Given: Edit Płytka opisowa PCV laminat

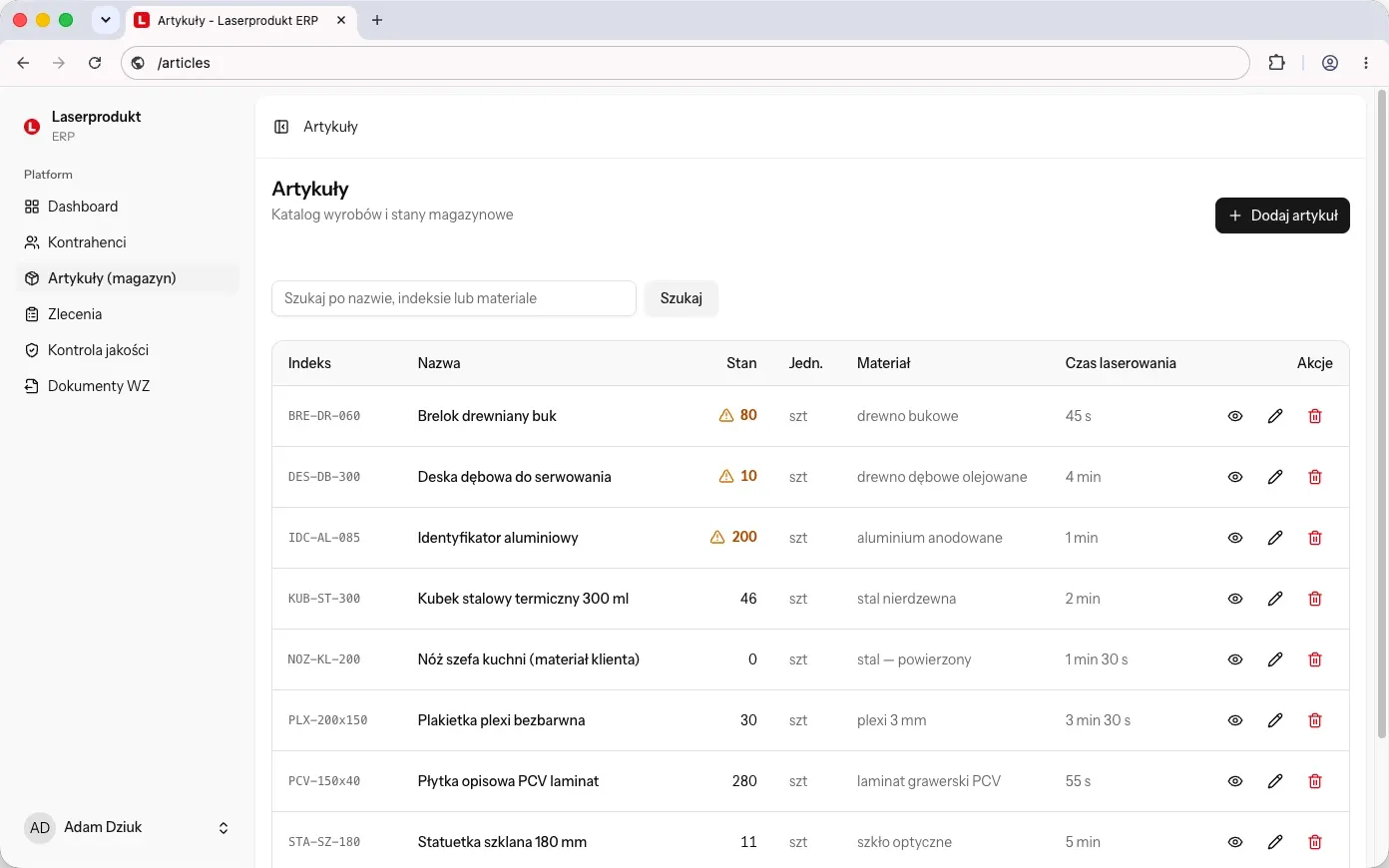Looking at the screenshot, I should 1275,781.
